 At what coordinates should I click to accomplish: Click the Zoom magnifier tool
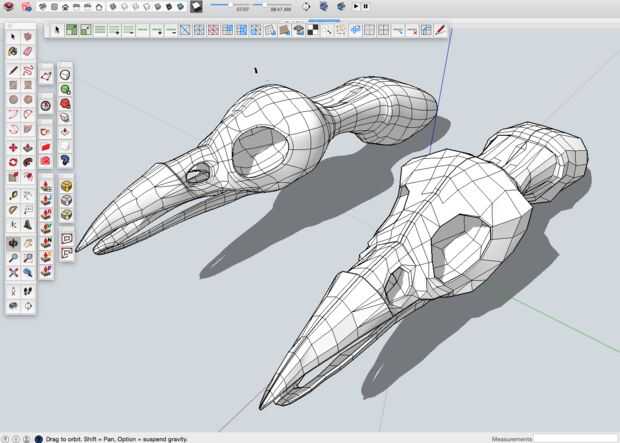(x=13, y=258)
